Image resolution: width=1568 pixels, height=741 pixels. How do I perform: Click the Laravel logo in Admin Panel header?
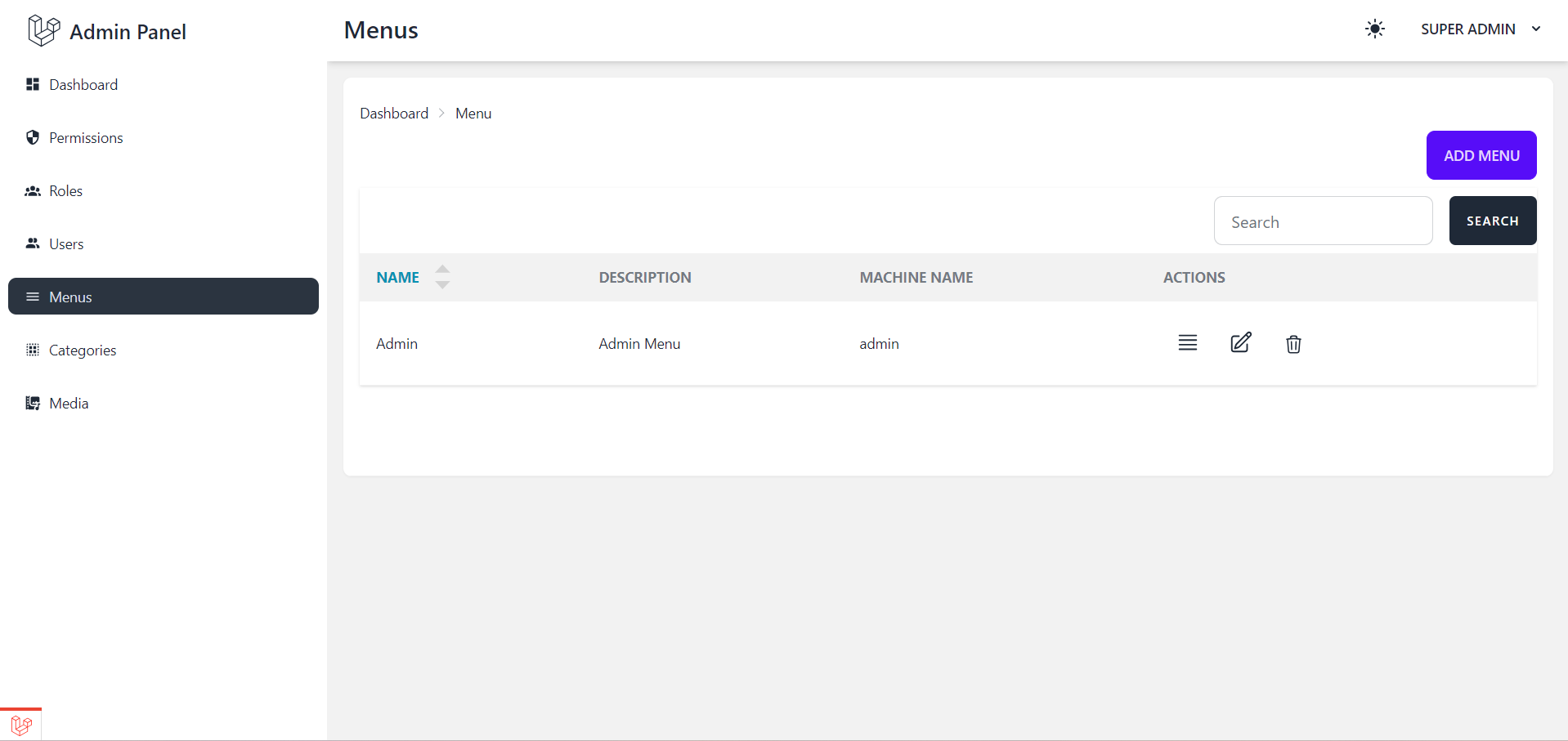tap(43, 31)
